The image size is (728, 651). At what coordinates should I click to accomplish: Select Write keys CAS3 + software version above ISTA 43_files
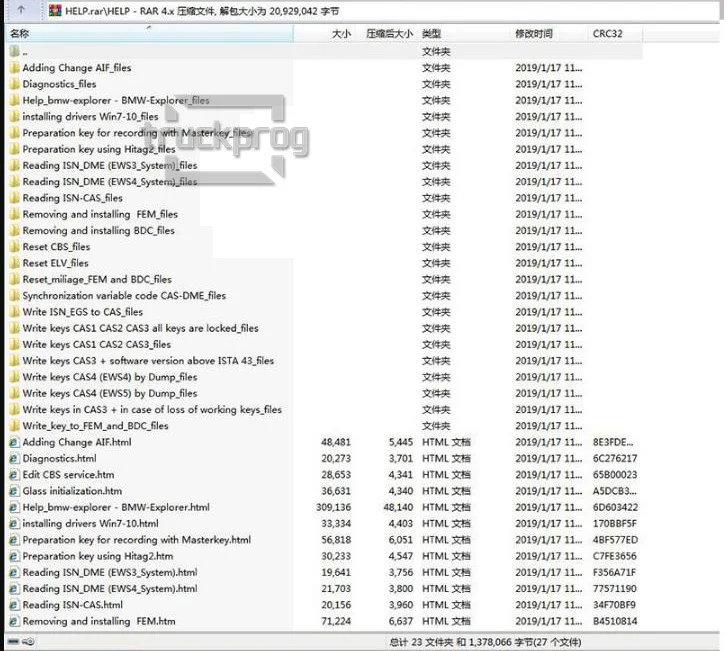[148, 360]
